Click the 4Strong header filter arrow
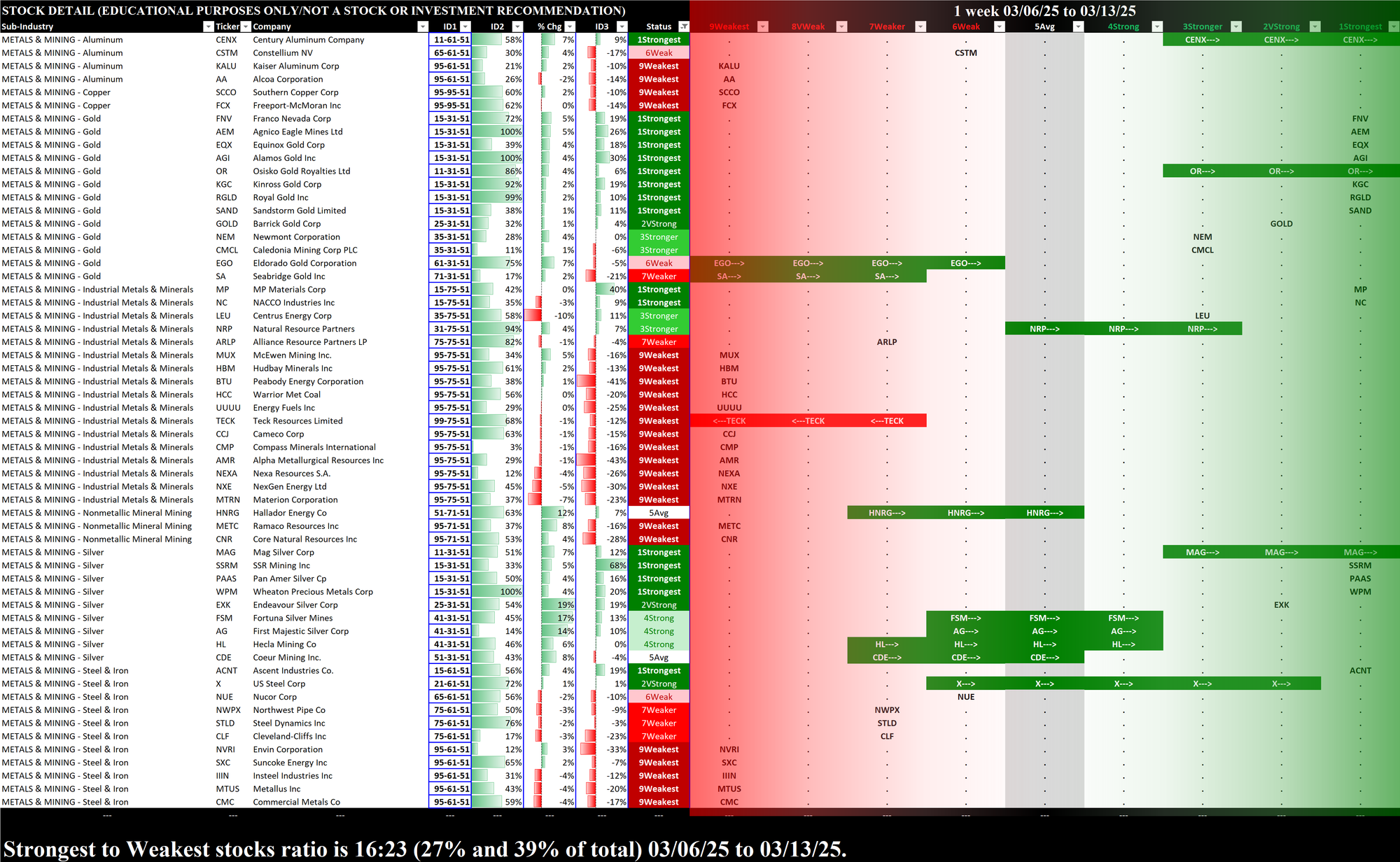 tap(1157, 27)
